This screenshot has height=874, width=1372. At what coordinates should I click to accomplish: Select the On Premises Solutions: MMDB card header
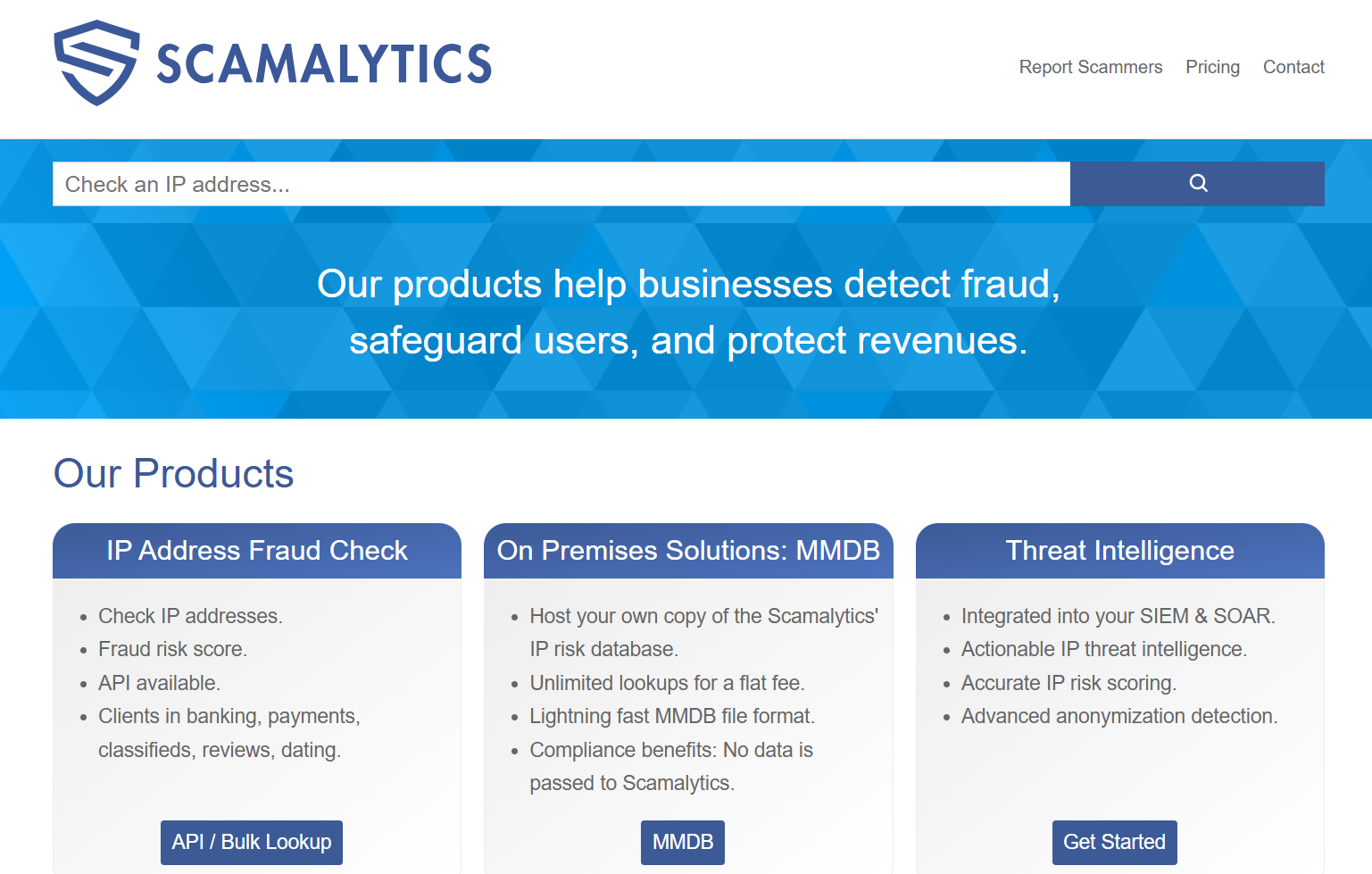[x=688, y=551]
